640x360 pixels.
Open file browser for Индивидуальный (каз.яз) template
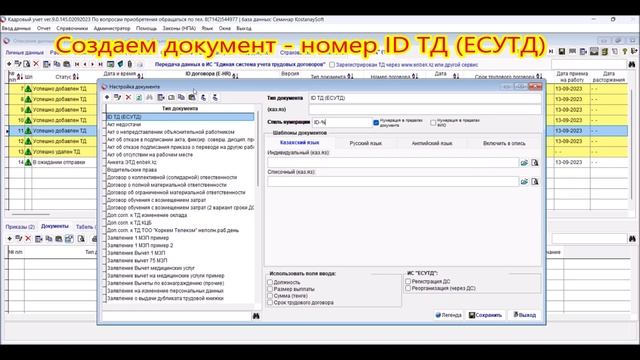point(524,162)
